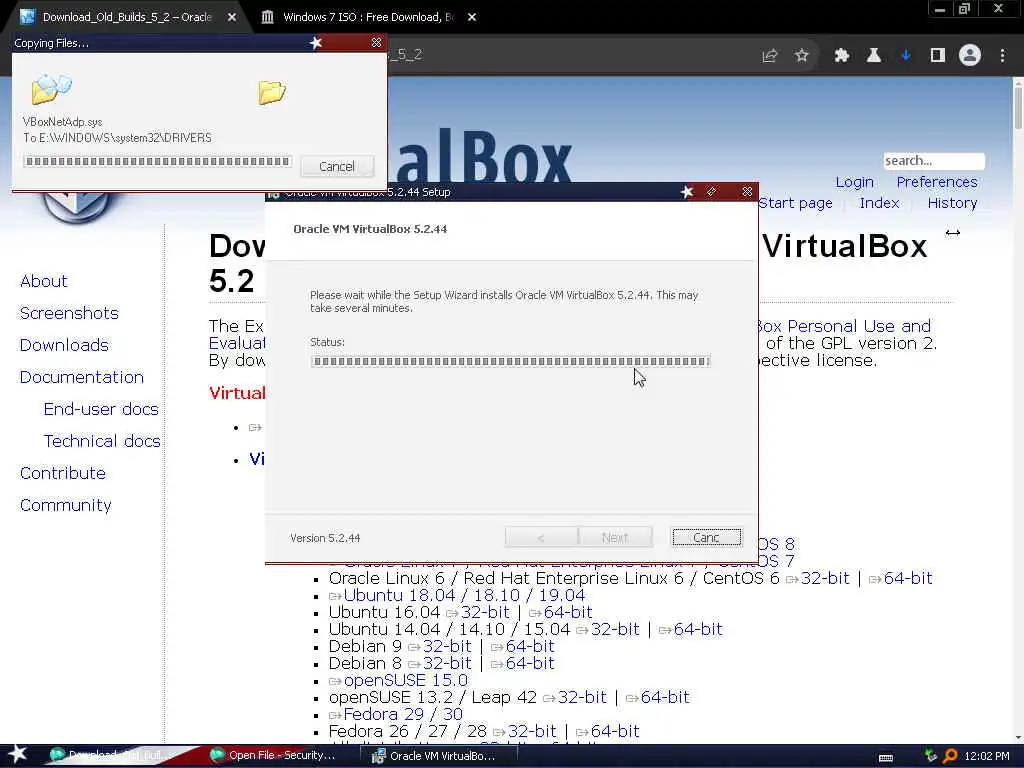The width and height of the screenshot is (1024, 768).
Task: Open the Login link
Action: (854, 182)
